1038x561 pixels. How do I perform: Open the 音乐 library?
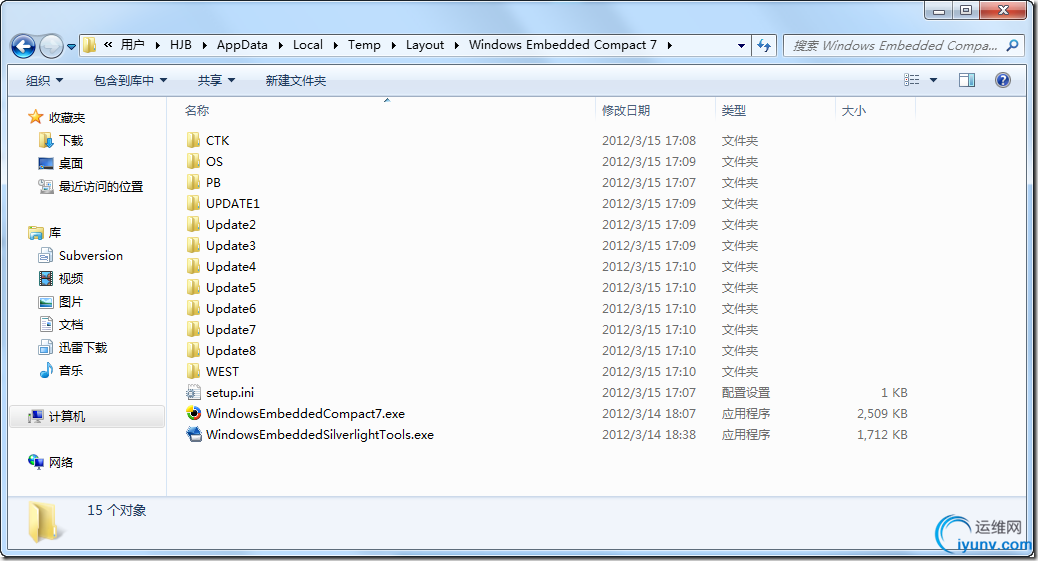tap(61, 370)
